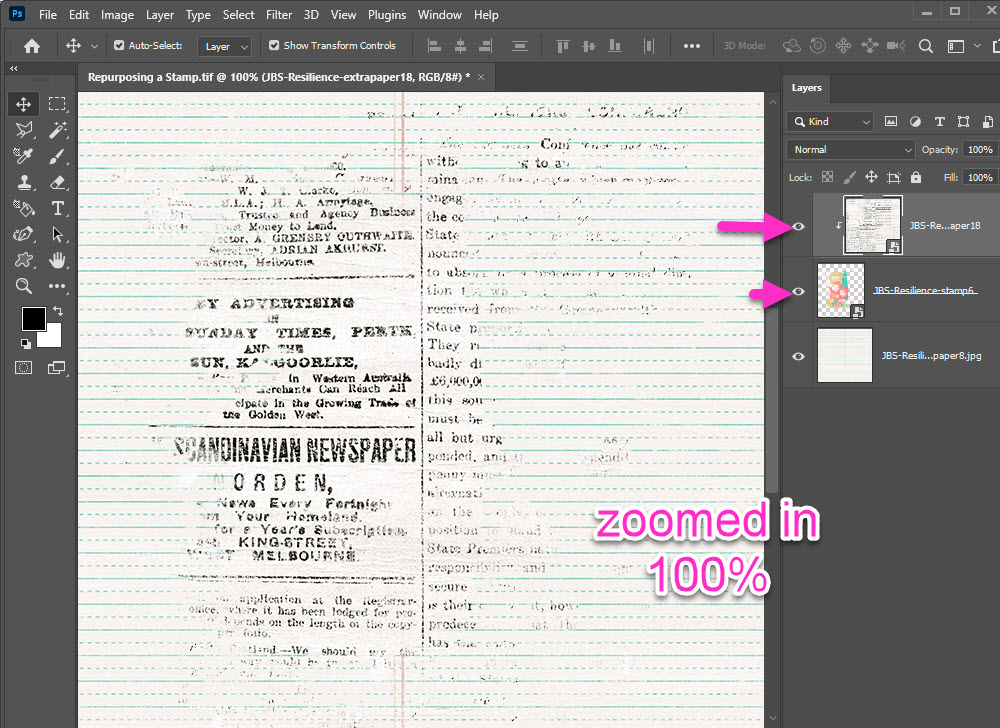
Task: Select the Magic Wand tool
Action: (x=57, y=130)
